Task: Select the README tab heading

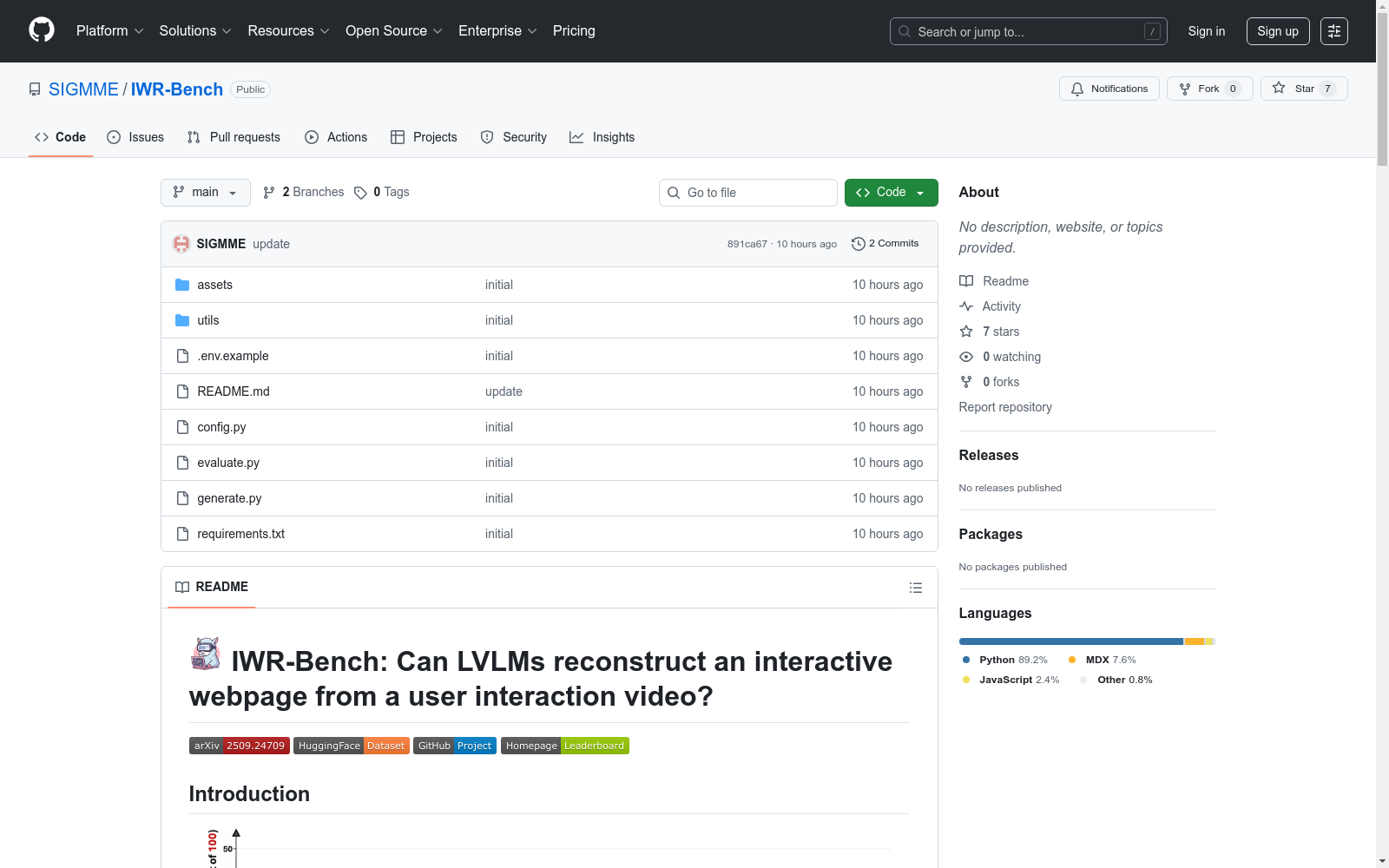Action: 212,588
